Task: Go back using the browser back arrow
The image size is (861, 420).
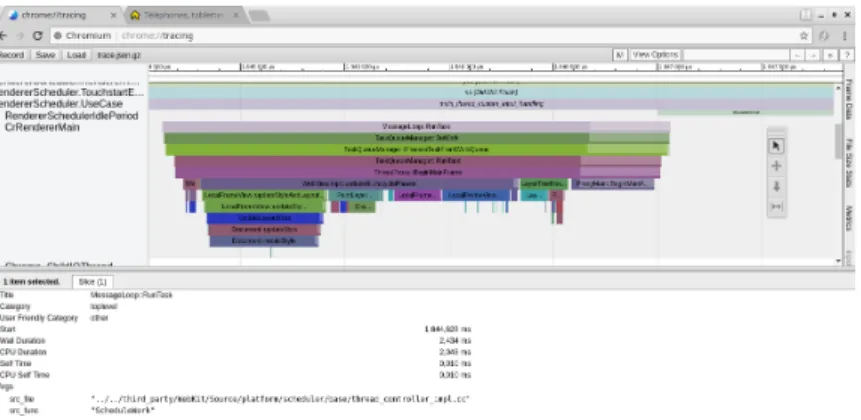Action: coord(3,36)
